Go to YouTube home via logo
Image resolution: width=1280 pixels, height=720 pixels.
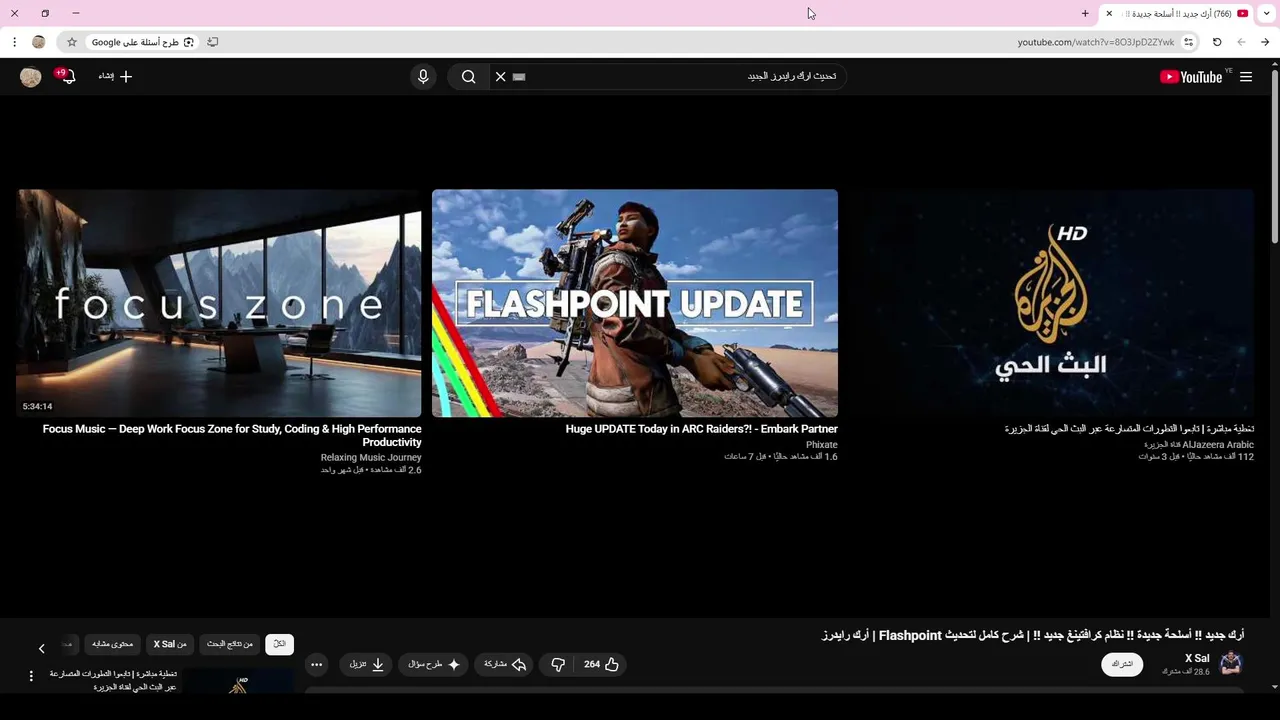click(x=1191, y=77)
